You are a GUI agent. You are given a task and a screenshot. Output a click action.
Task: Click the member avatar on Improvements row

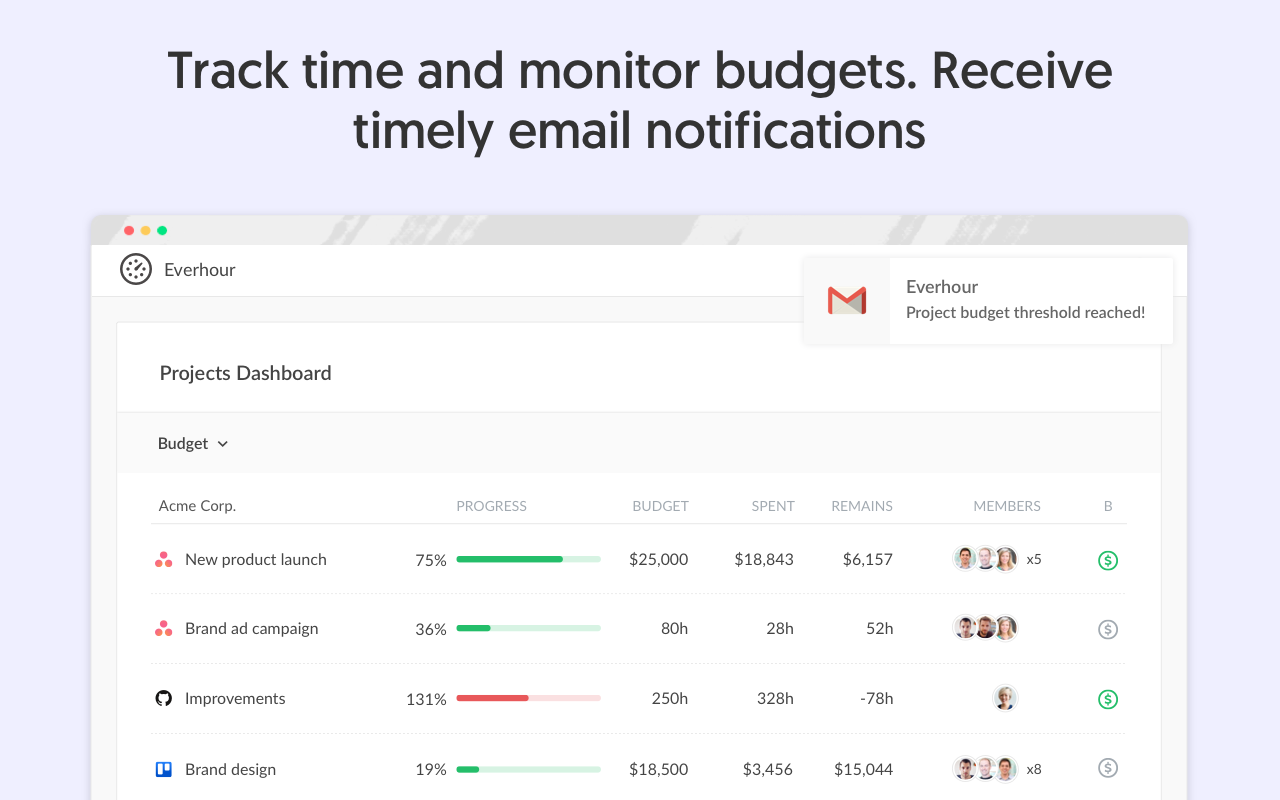[x=1005, y=698]
